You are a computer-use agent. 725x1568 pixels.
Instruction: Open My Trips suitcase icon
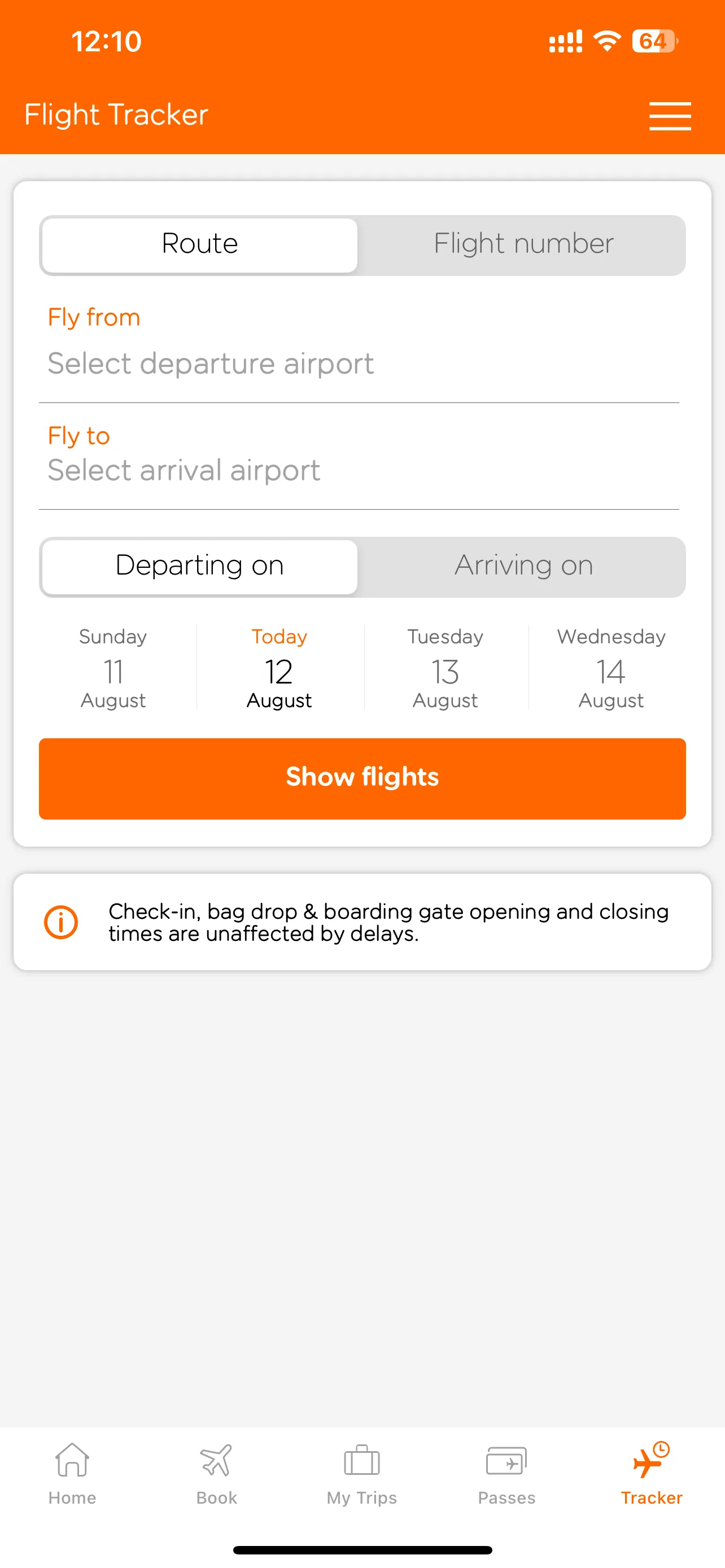point(361,1461)
